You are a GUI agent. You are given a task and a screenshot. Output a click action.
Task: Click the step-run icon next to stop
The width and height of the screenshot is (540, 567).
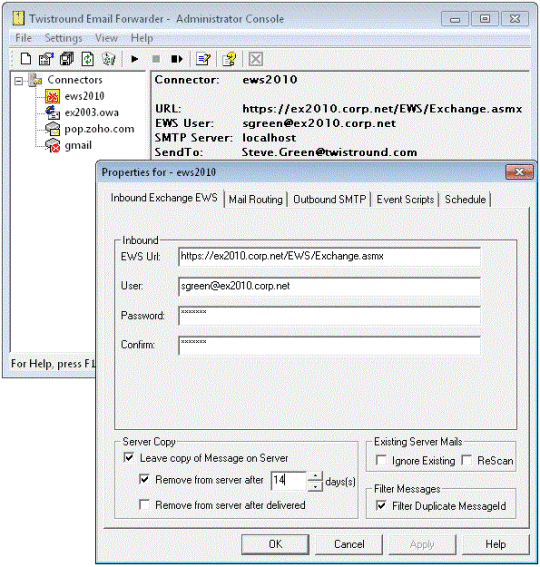pyautogui.click(x=177, y=59)
